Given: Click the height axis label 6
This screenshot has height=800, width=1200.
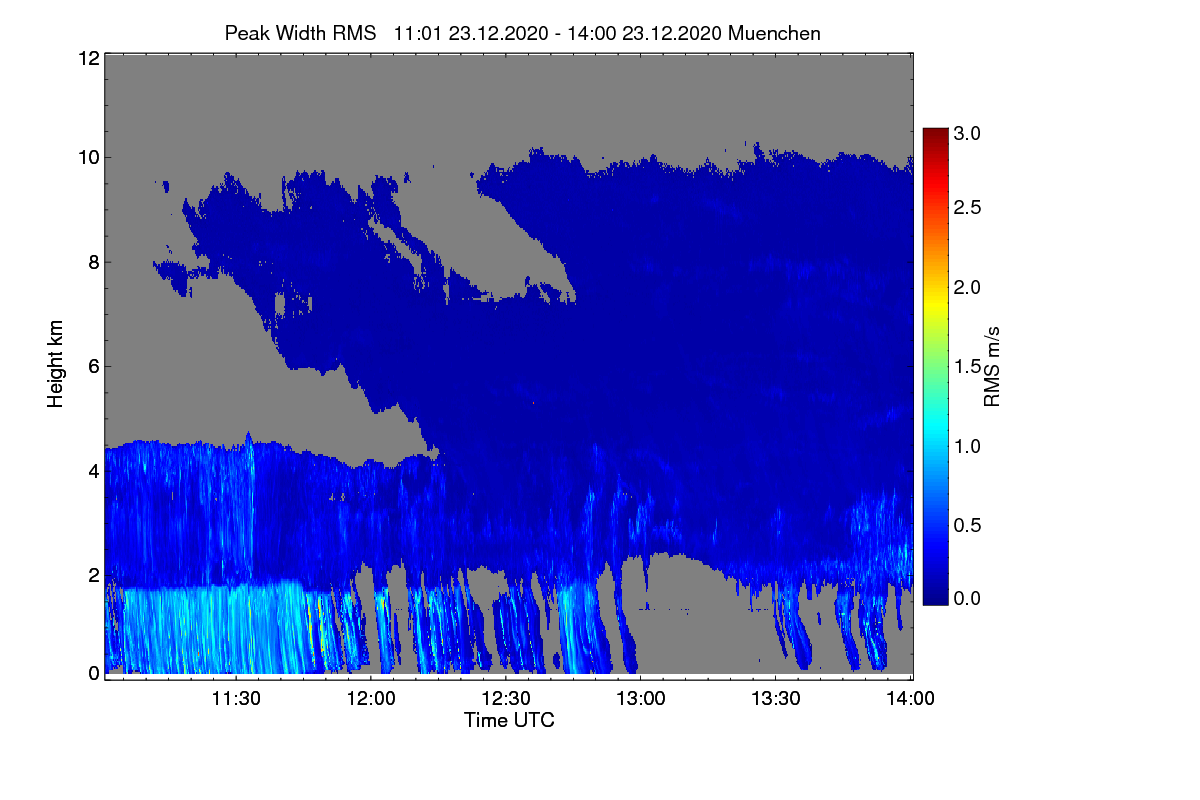Looking at the screenshot, I should [x=92, y=366].
